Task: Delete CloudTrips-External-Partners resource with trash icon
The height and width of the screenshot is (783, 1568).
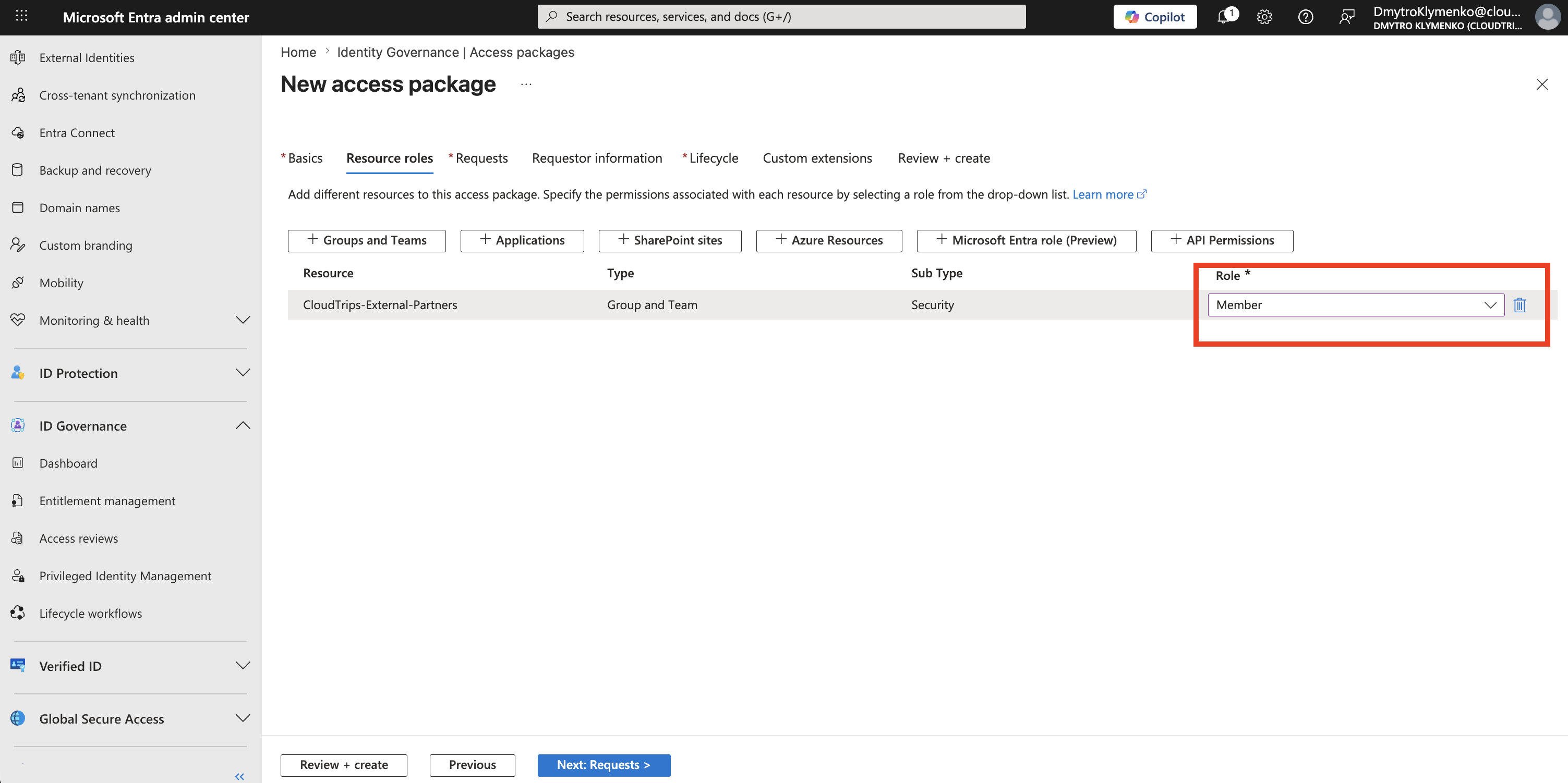Action: 1519,305
